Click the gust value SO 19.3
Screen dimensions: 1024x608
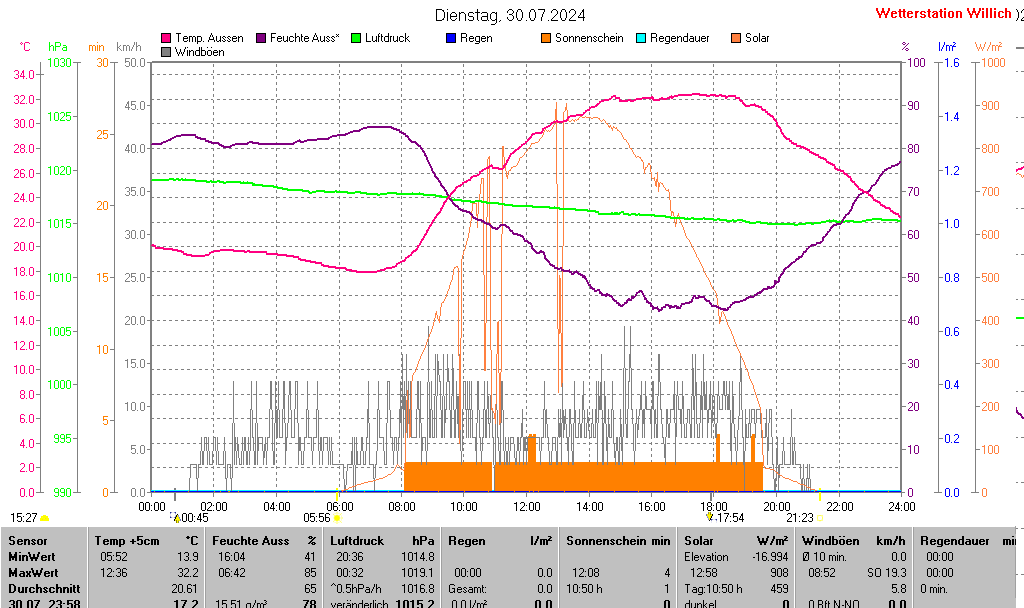point(887,573)
